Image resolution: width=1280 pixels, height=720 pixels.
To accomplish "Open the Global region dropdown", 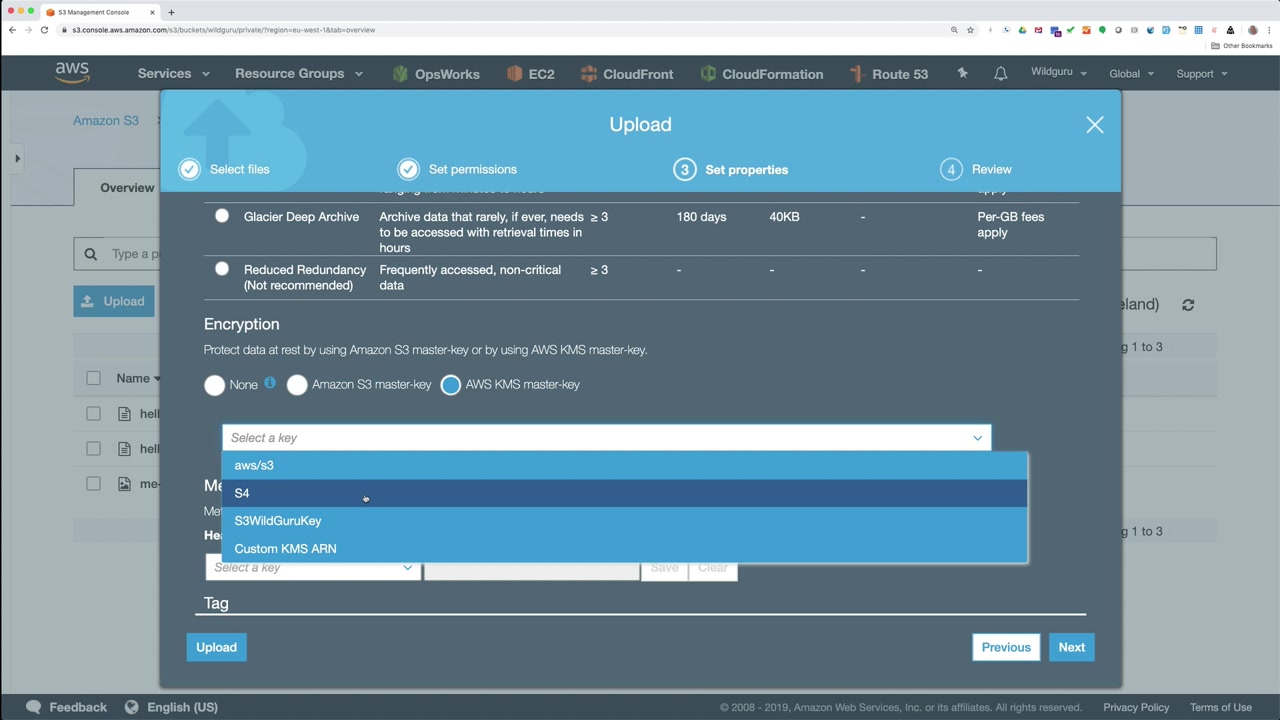I will pyautogui.click(x=1132, y=73).
